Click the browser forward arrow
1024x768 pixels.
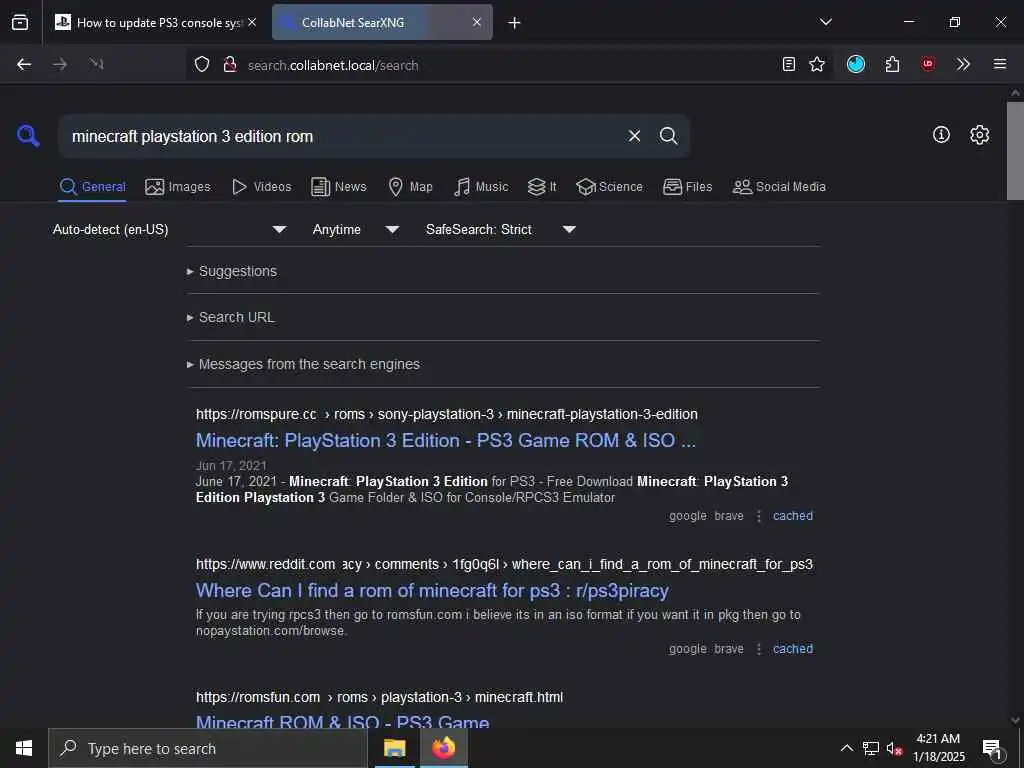pos(60,64)
